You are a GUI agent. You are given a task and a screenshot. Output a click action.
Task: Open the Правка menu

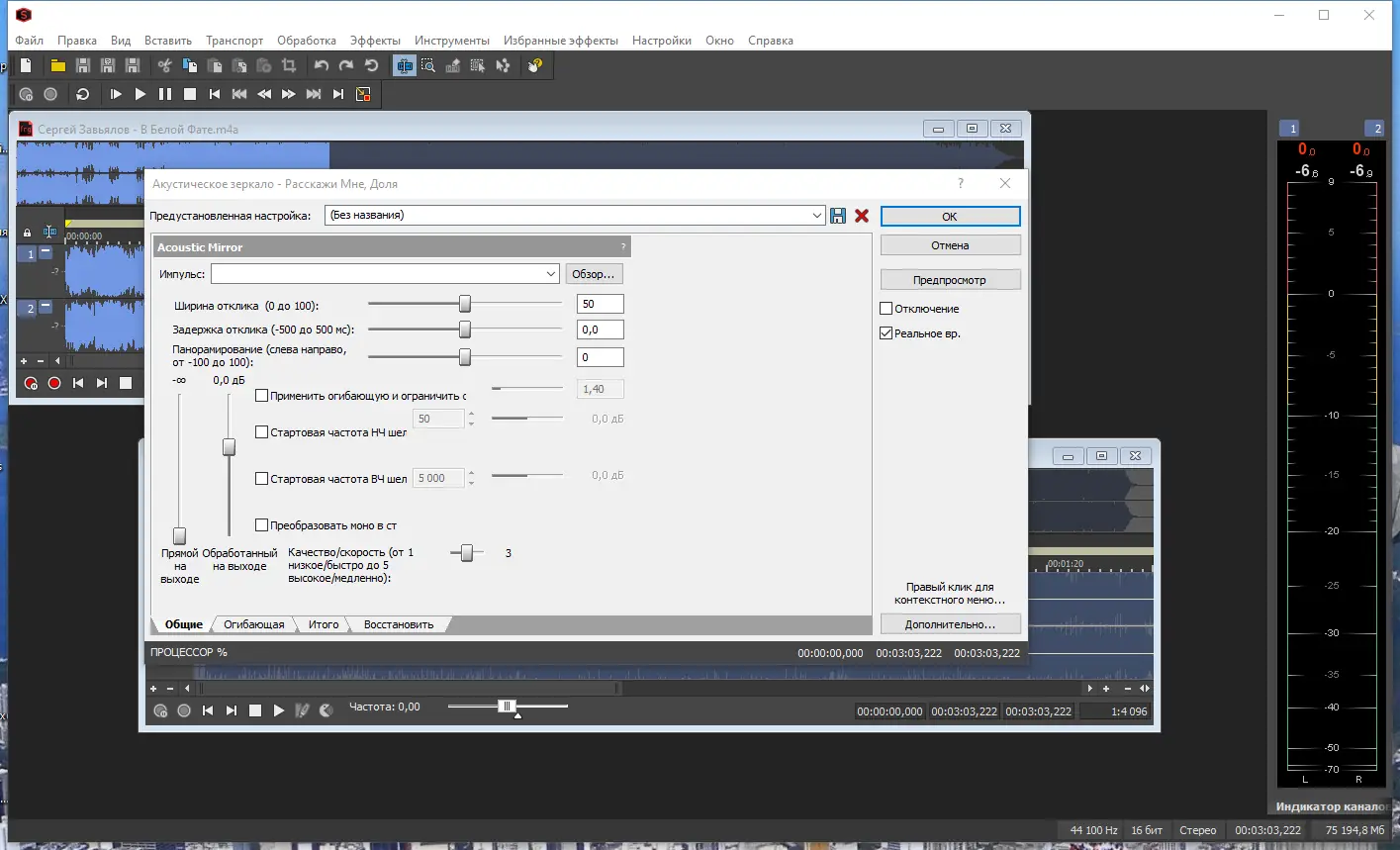[77, 41]
